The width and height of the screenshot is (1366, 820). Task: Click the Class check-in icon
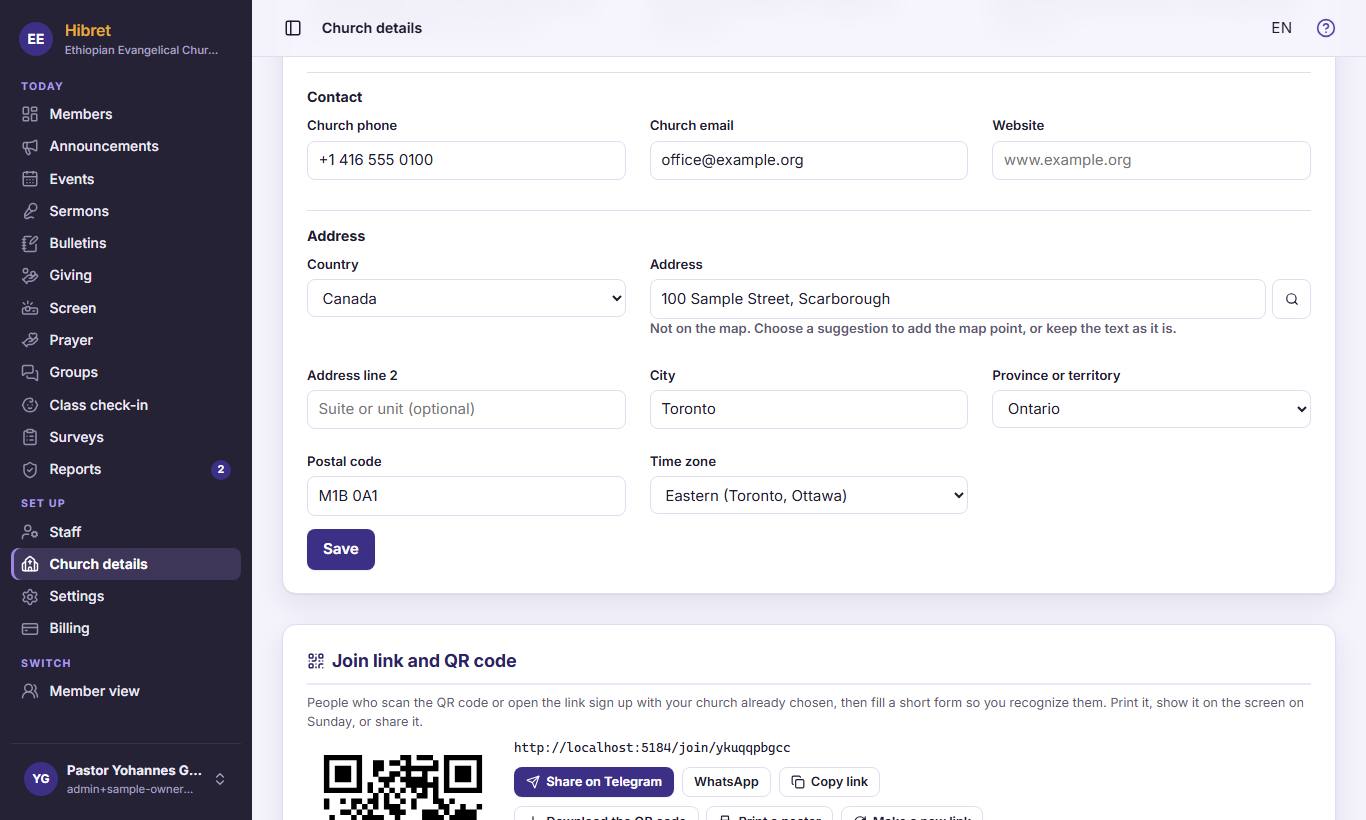[x=30, y=405]
